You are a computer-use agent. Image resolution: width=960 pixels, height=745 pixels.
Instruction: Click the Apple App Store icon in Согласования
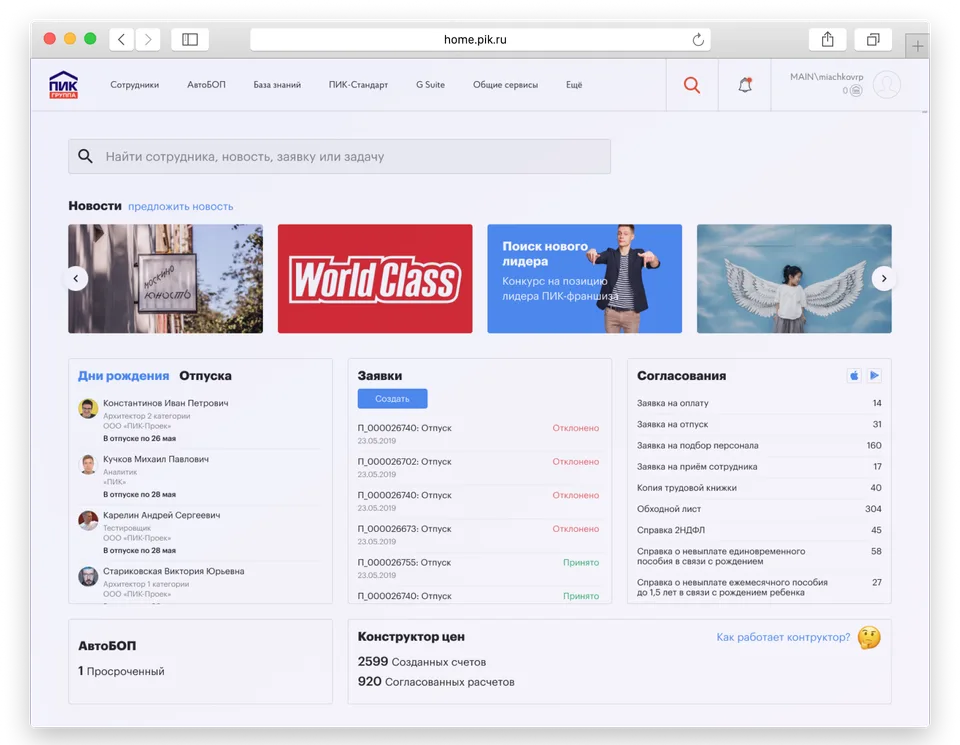853,374
